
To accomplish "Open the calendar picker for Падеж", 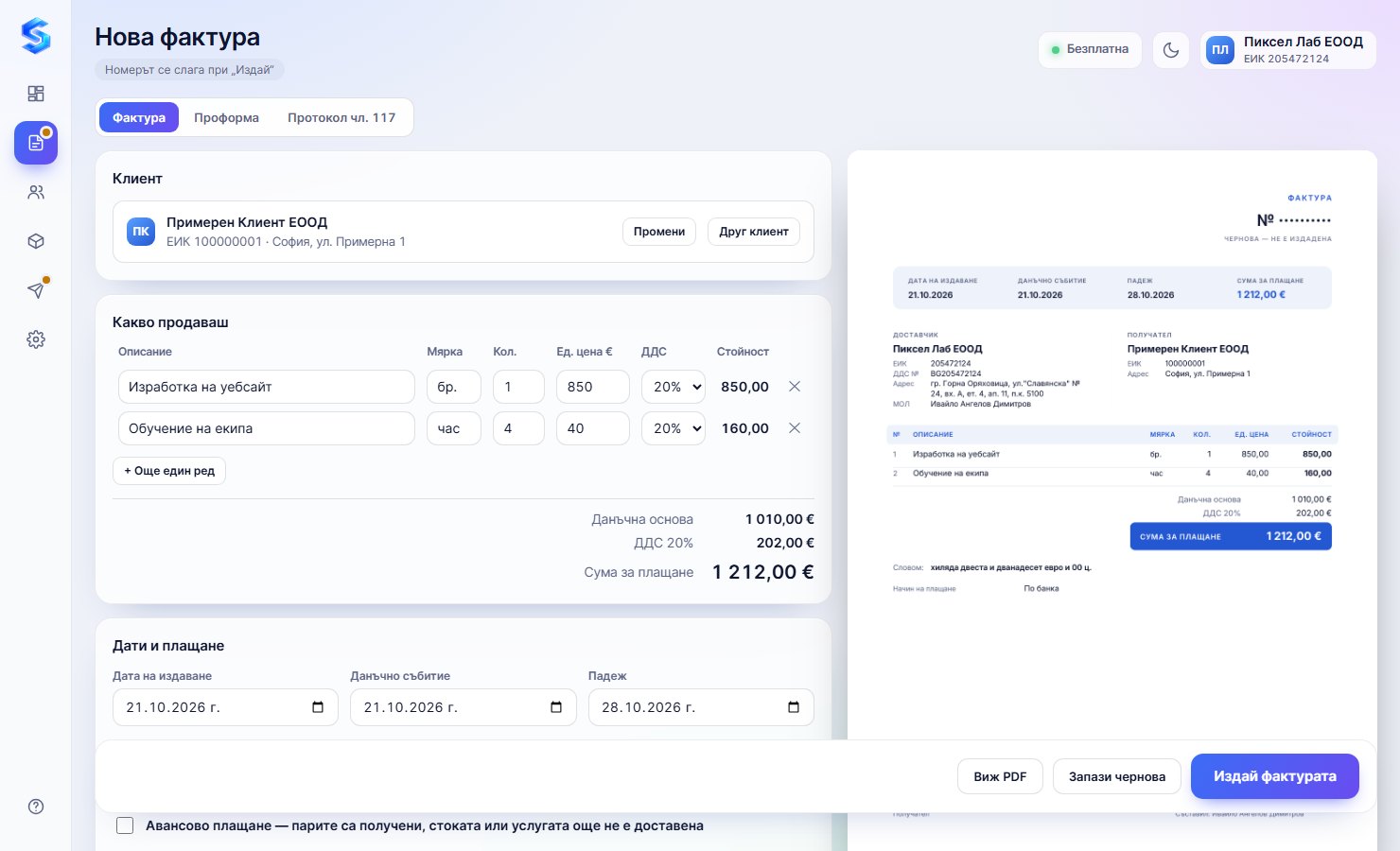I will pos(794,707).
